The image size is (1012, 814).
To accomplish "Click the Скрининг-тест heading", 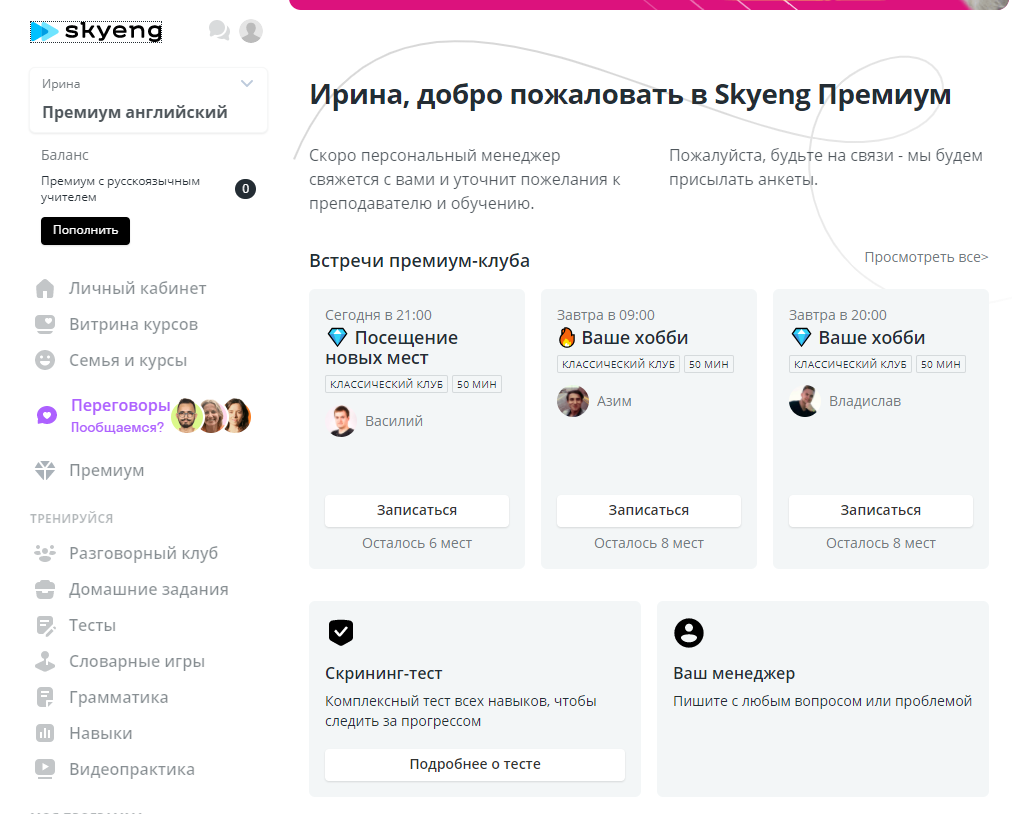I will (383, 673).
